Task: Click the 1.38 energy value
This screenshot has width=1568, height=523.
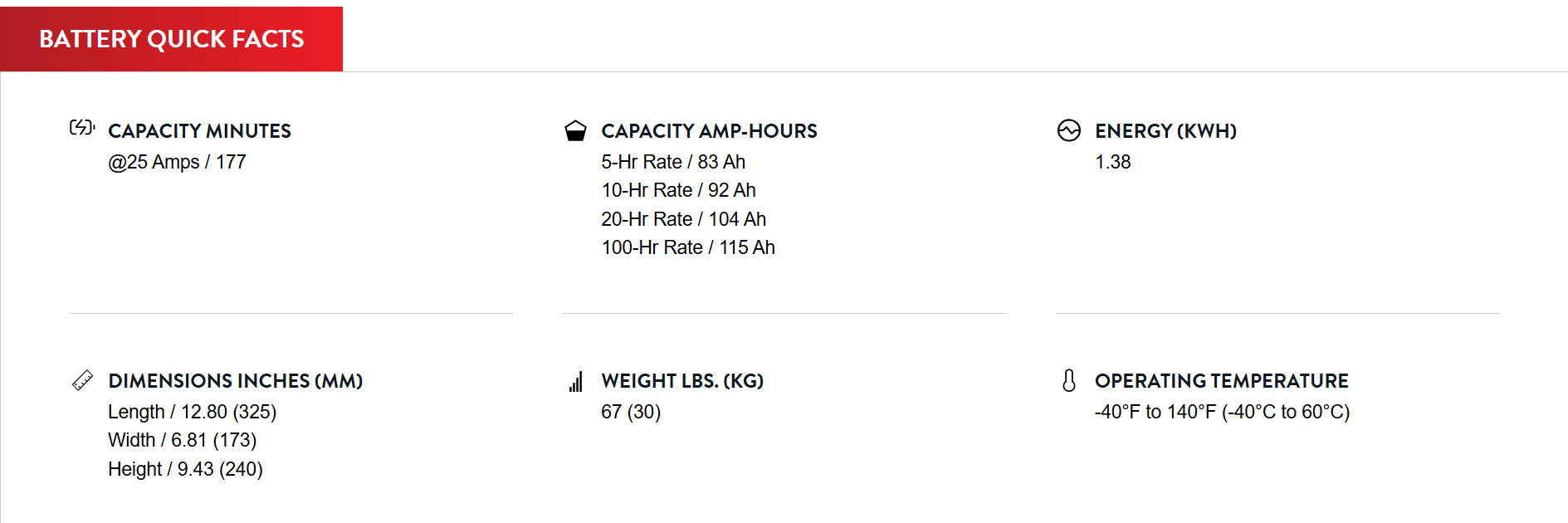Action: click(x=1112, y=162)
